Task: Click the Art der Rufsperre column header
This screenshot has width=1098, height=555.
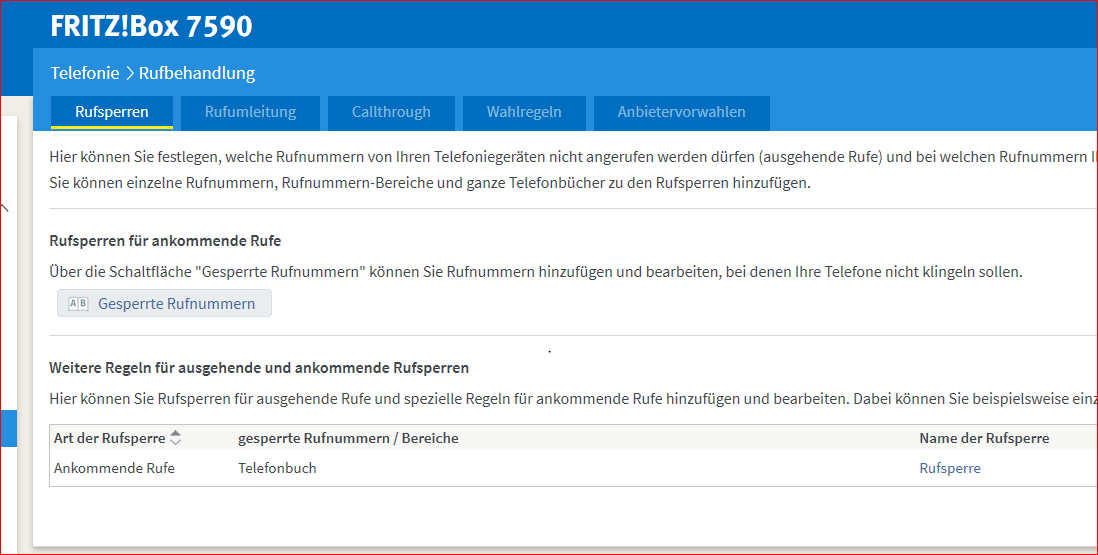Action: point(109,438)
